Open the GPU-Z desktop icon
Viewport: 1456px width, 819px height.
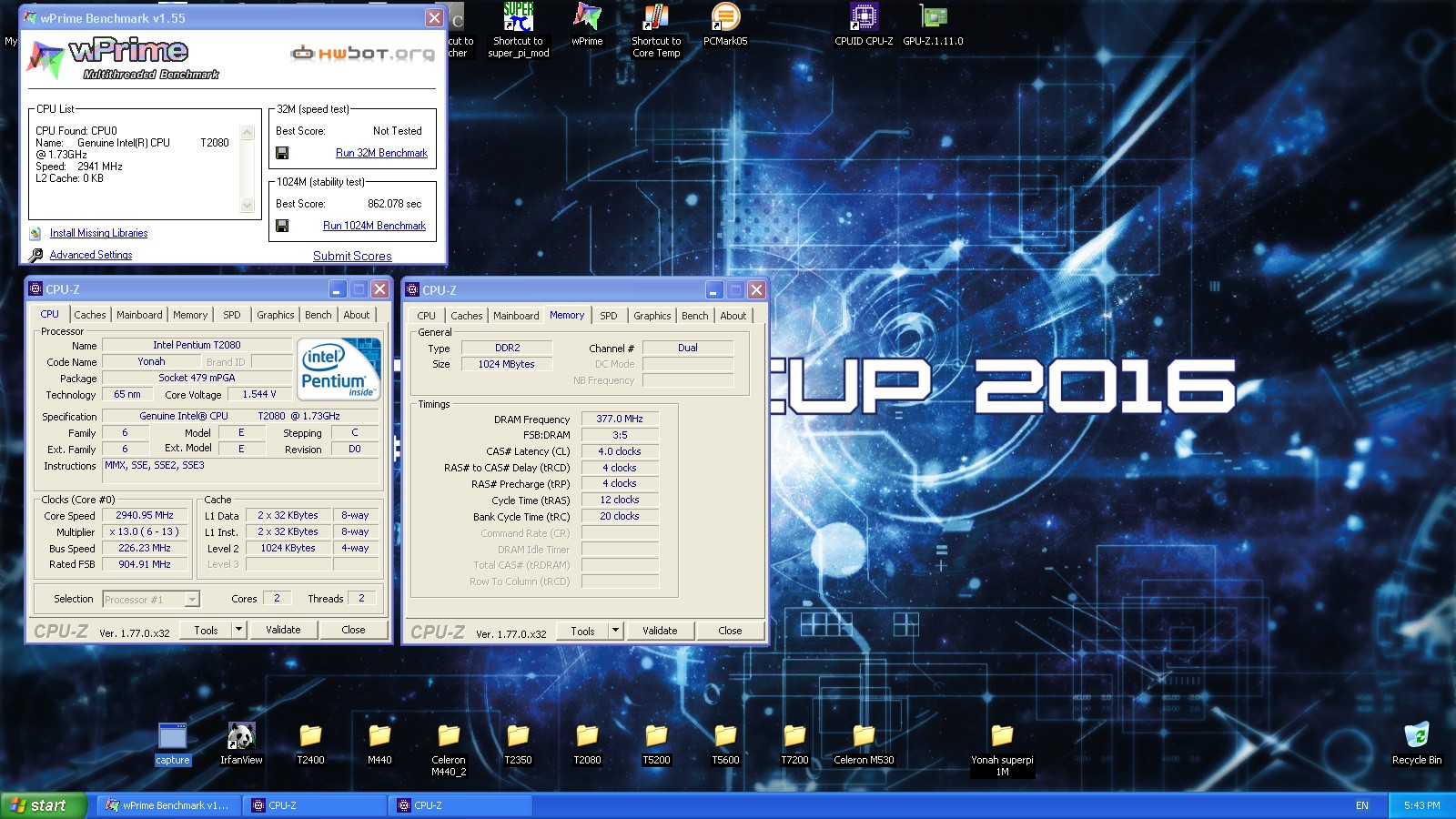(x=933, y=18)
